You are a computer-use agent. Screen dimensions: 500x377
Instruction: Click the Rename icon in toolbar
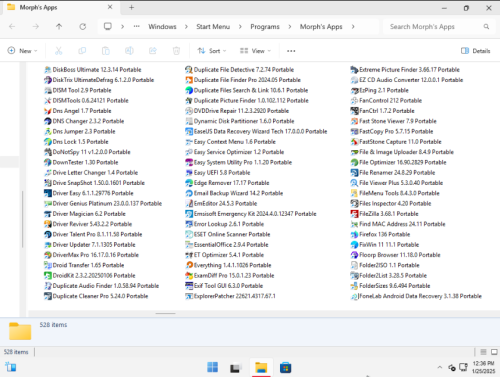pyautogui.click(x=129, y=51)
